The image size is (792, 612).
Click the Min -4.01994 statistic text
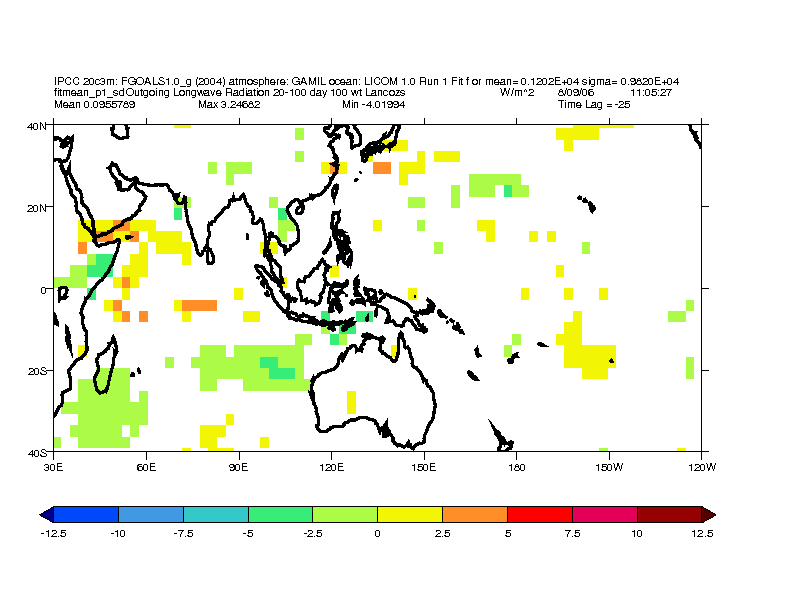[373, 104]
